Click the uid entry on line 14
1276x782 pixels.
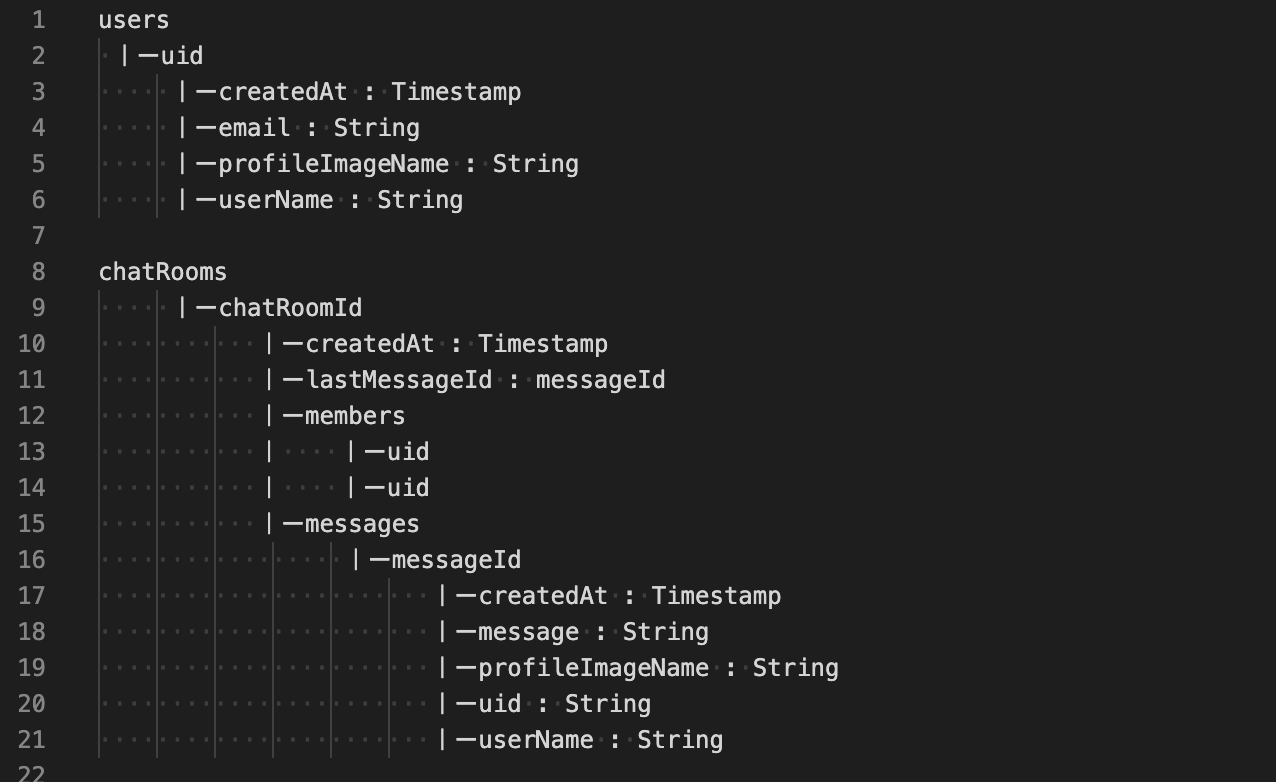[408, 488]
